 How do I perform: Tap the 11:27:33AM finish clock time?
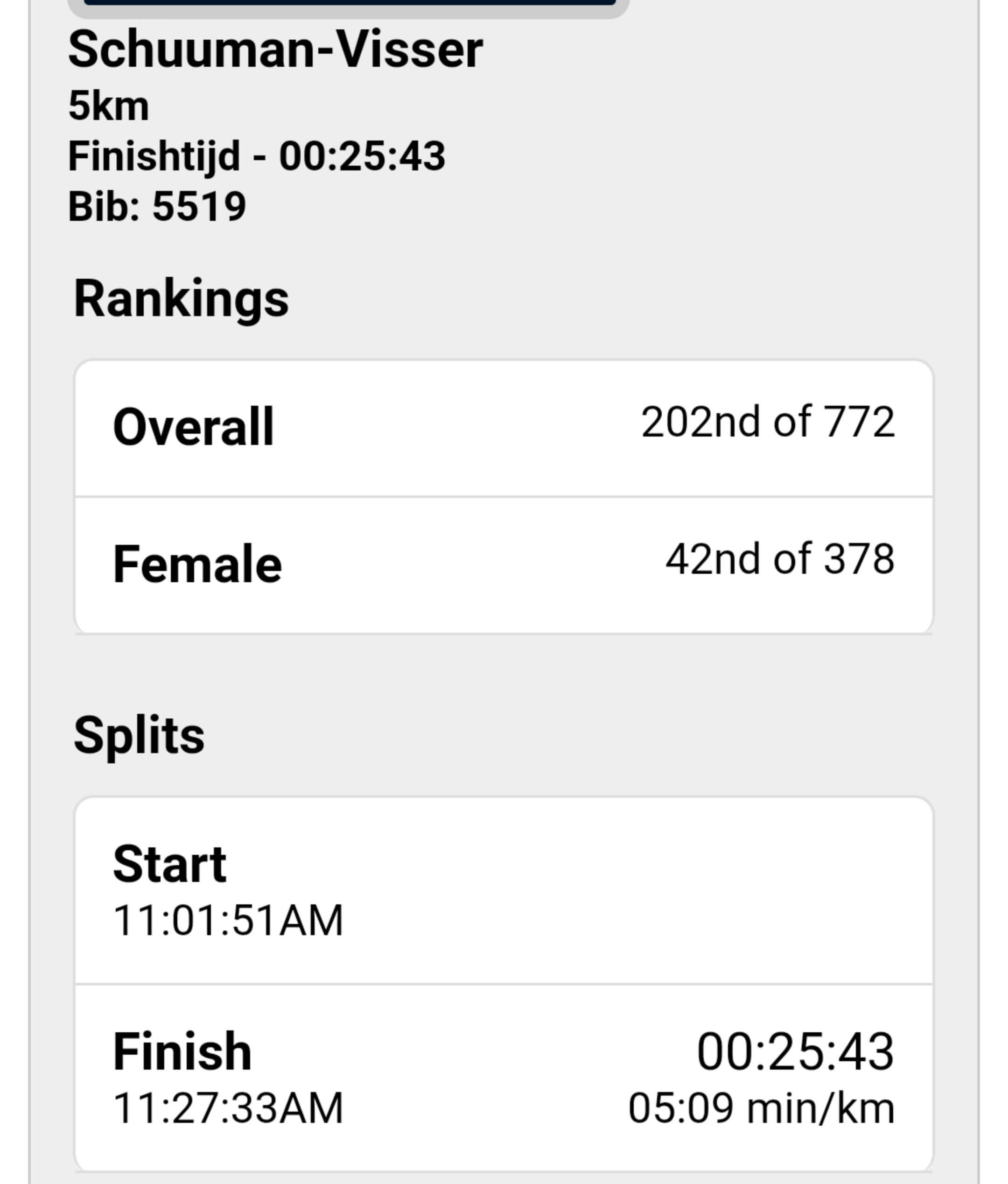coord(228,1108)
